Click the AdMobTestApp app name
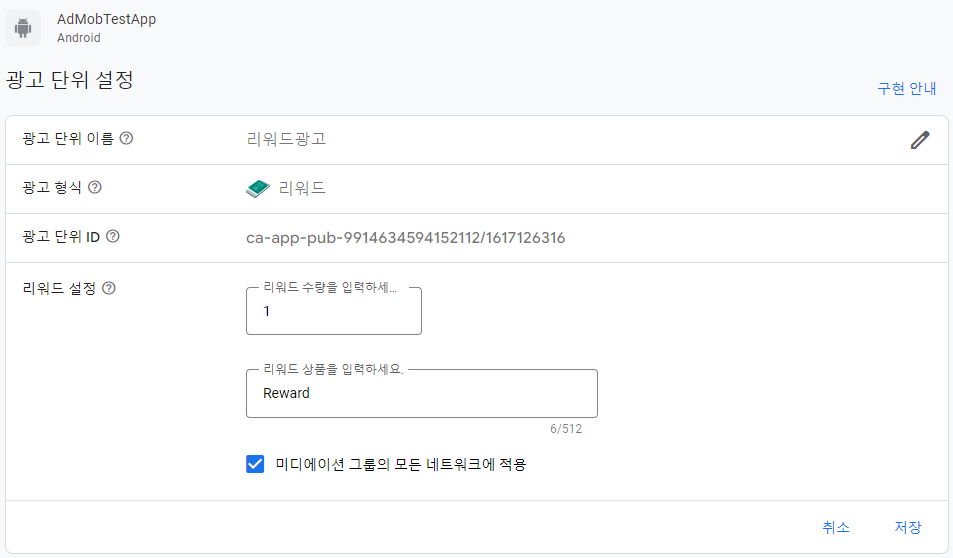The height and width of the screenshot is (558, 953). 106,19
